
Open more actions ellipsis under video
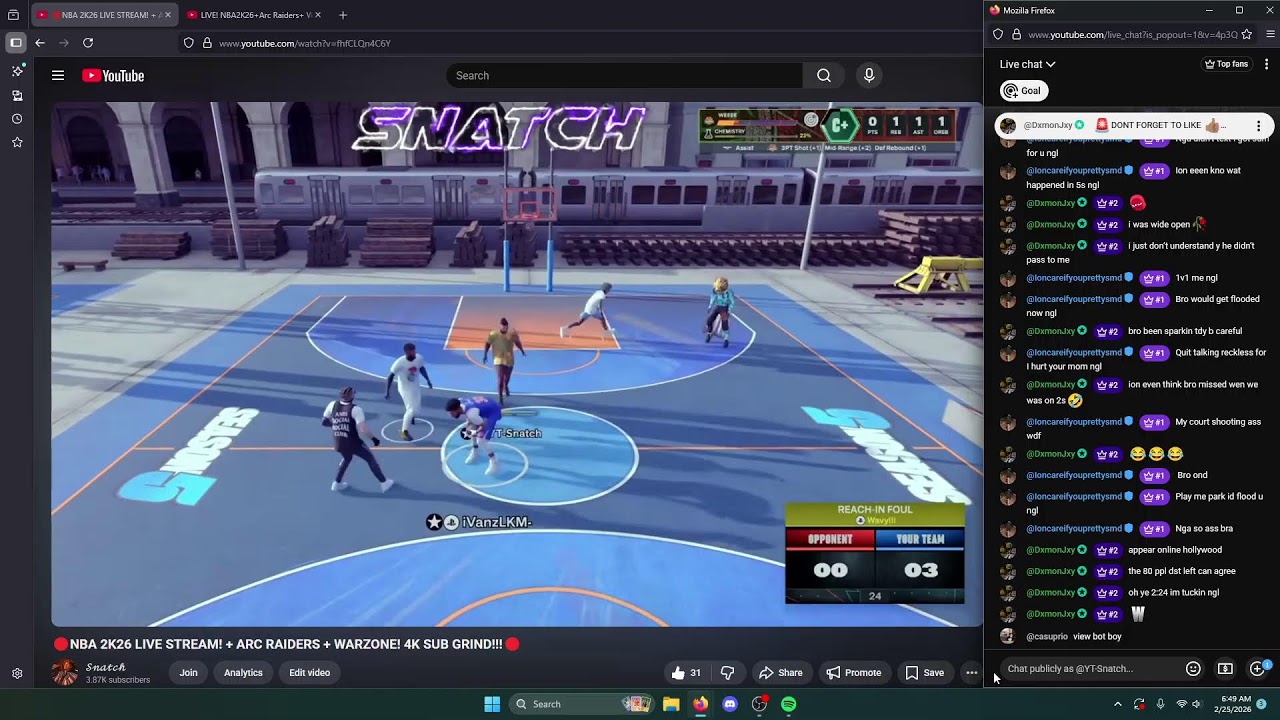971,673
